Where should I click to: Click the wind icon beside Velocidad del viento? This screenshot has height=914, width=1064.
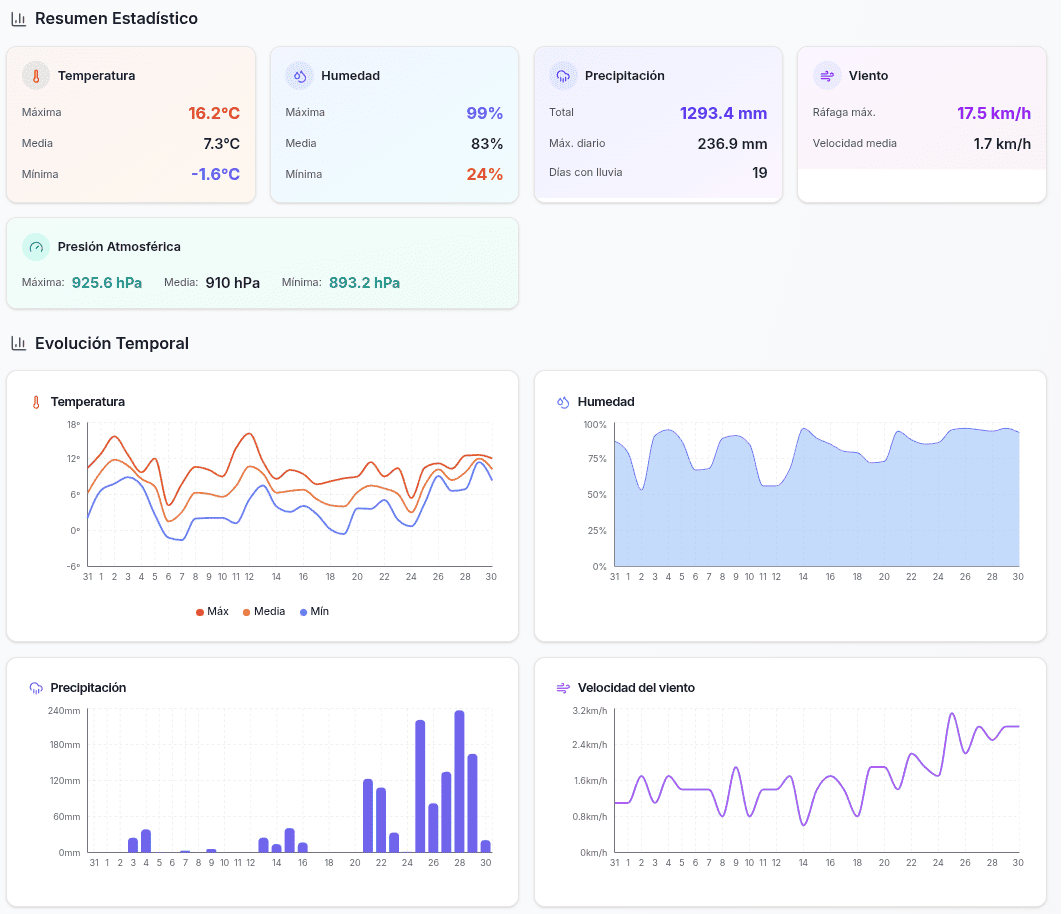(563, 688)
